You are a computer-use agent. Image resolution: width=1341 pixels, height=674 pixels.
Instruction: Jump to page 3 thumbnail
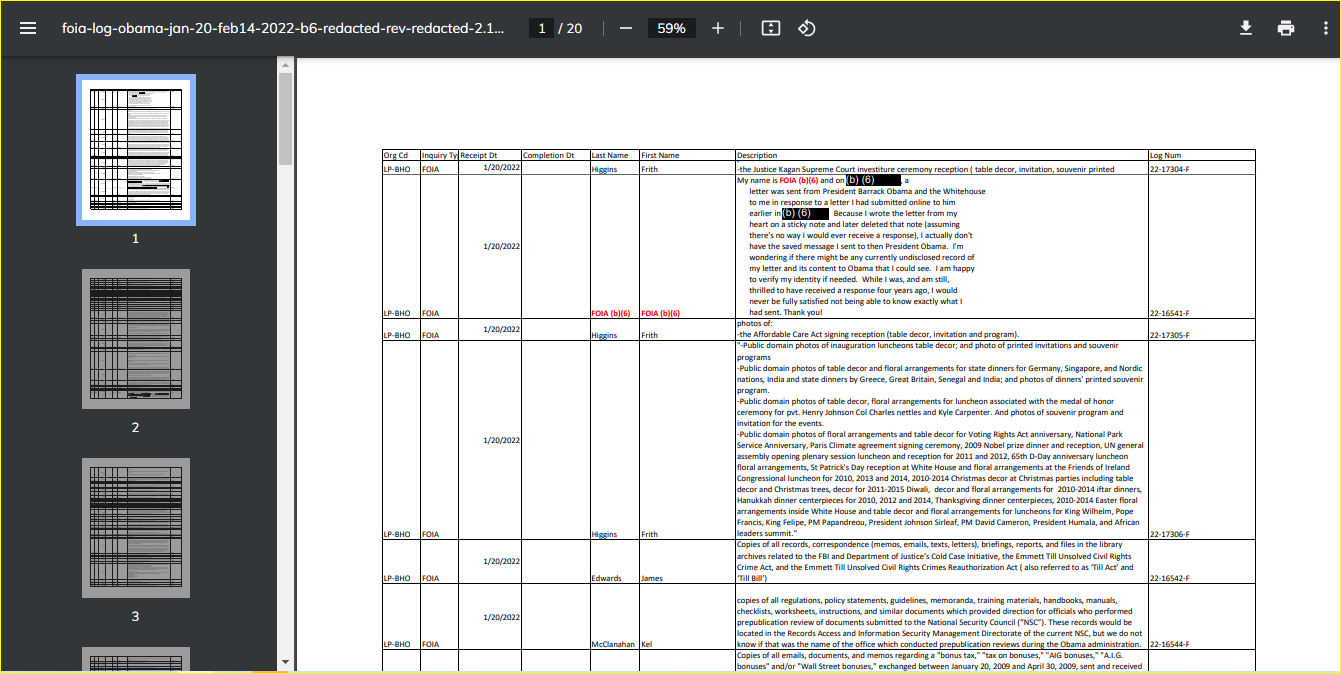click(x=135, y=528)
